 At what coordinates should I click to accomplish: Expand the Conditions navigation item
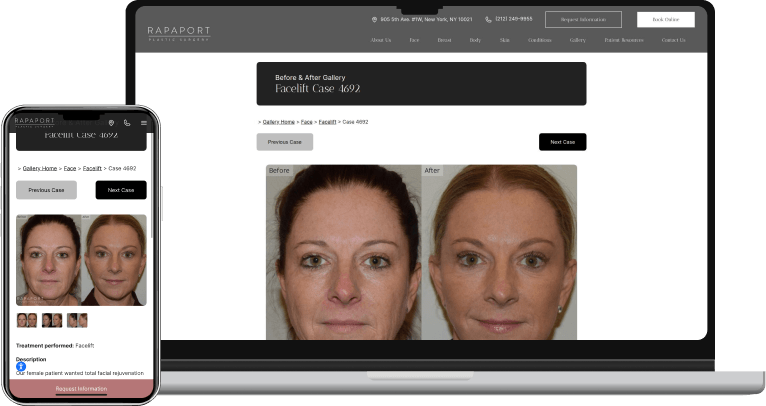(x=539, y=40)
